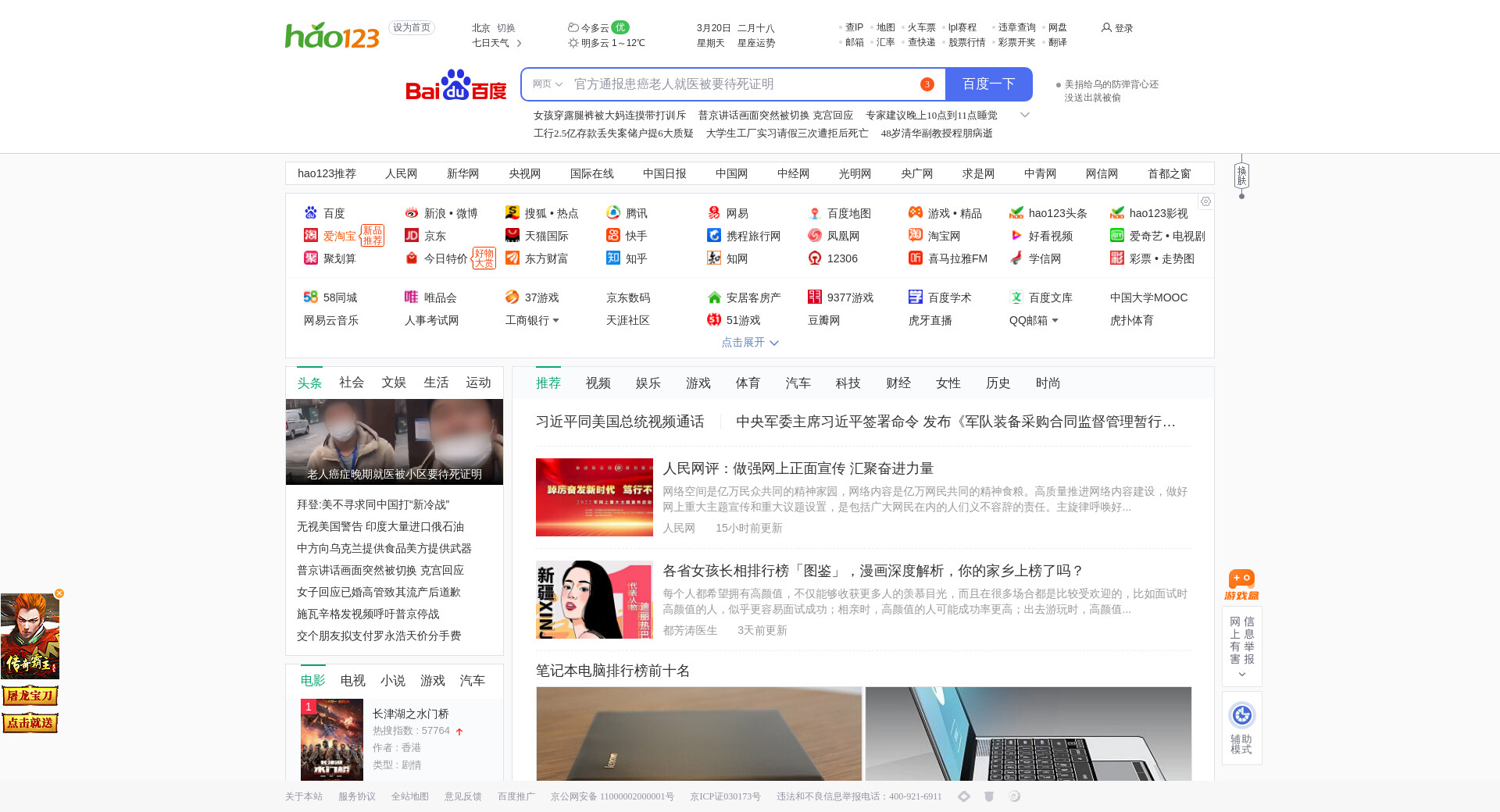1500x812 pixels.
Task: Click 设为首页 to set homepage
Action: pyautogui.click(x=412, y=27)
